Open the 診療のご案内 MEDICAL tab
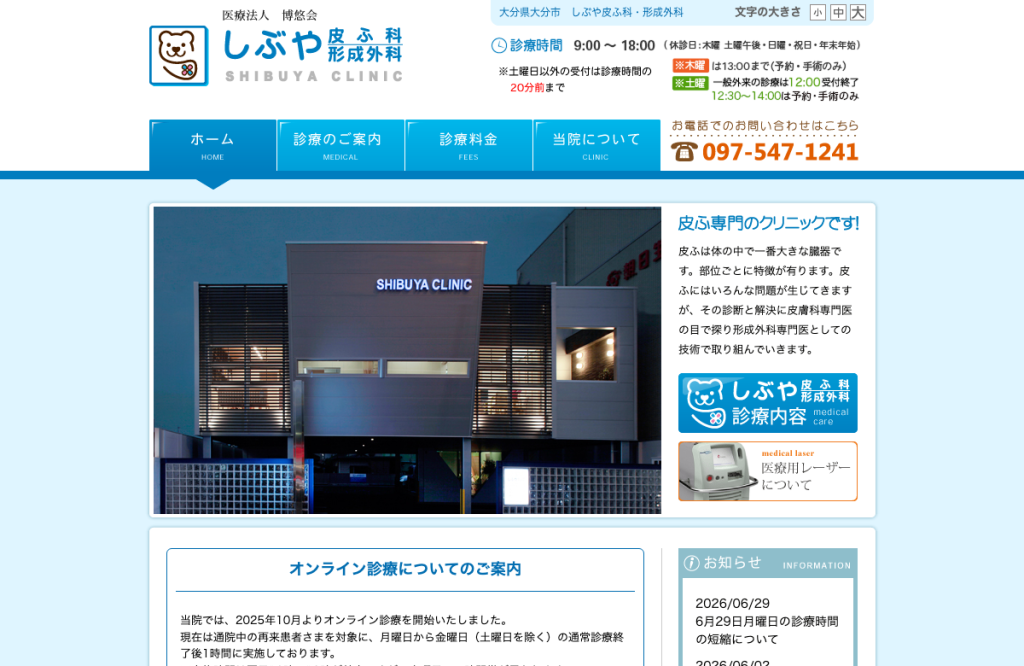The height and width of the screenshot is (666, 1024). (340, 146)
